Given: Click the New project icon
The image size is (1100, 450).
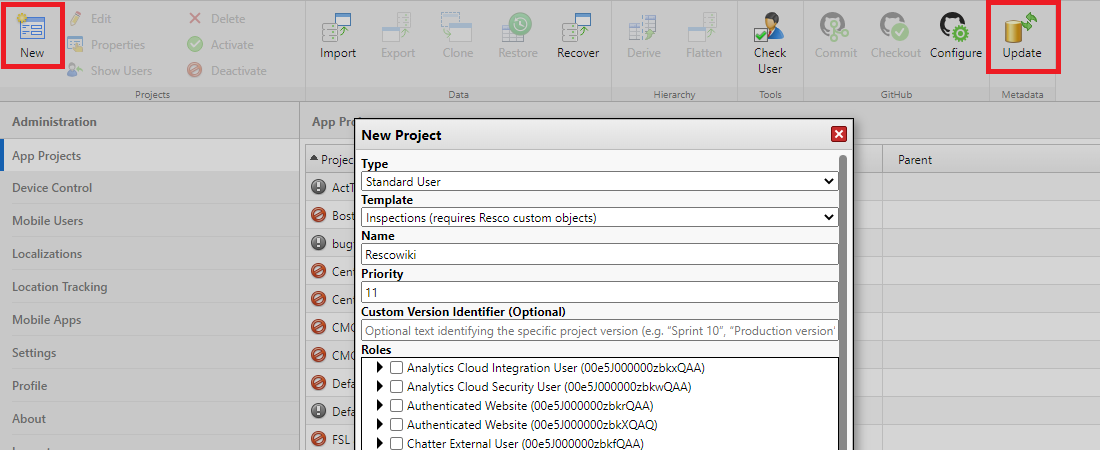Looking at the screenshot, I should (32, 27).
